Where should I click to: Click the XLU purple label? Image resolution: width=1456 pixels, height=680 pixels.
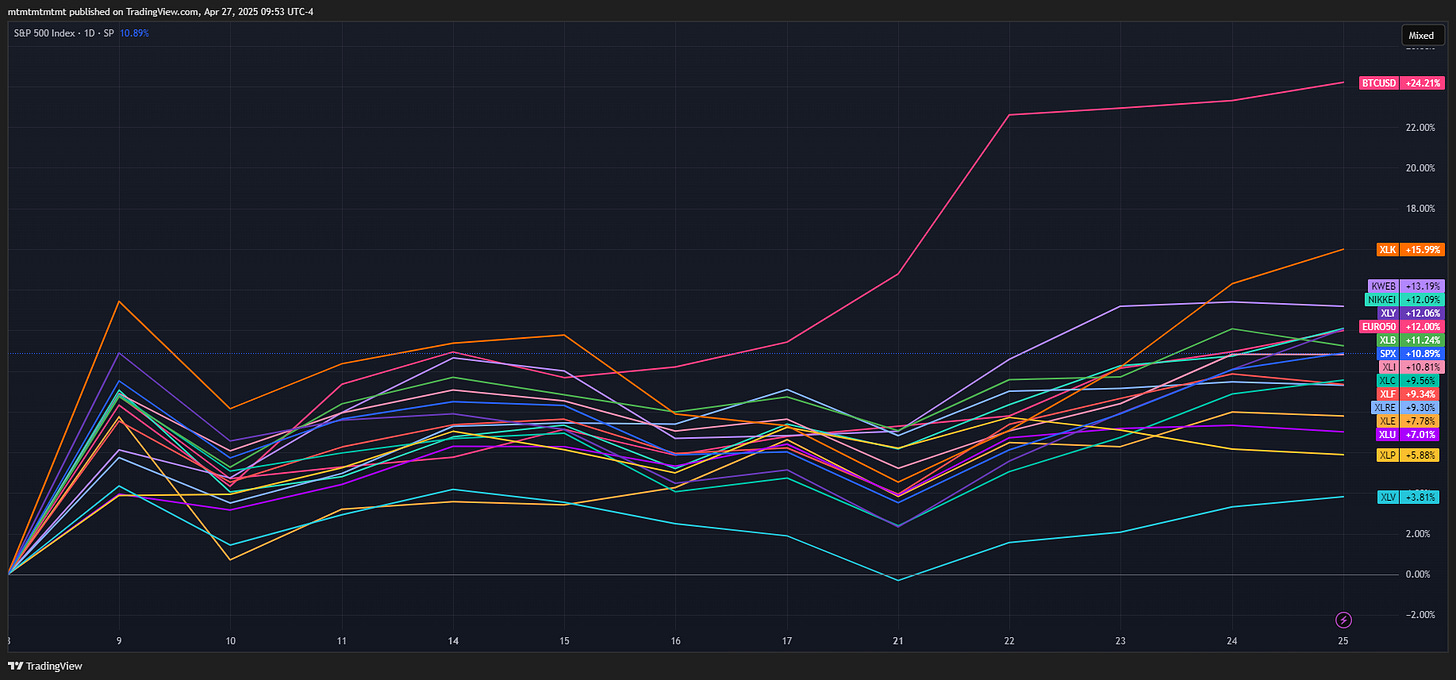coord(1387,435)
